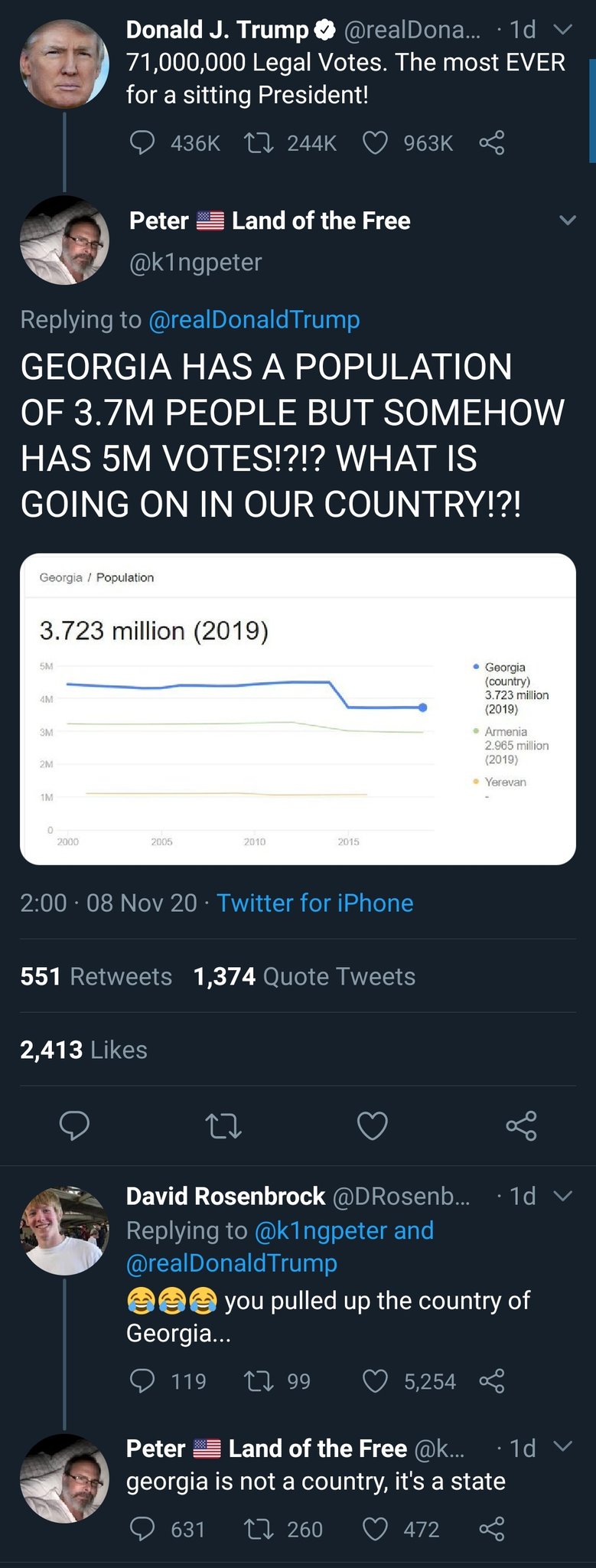596x1568 pixels.
Task: Reply to Peter's Georgia population tweet
Action: 74,1125
